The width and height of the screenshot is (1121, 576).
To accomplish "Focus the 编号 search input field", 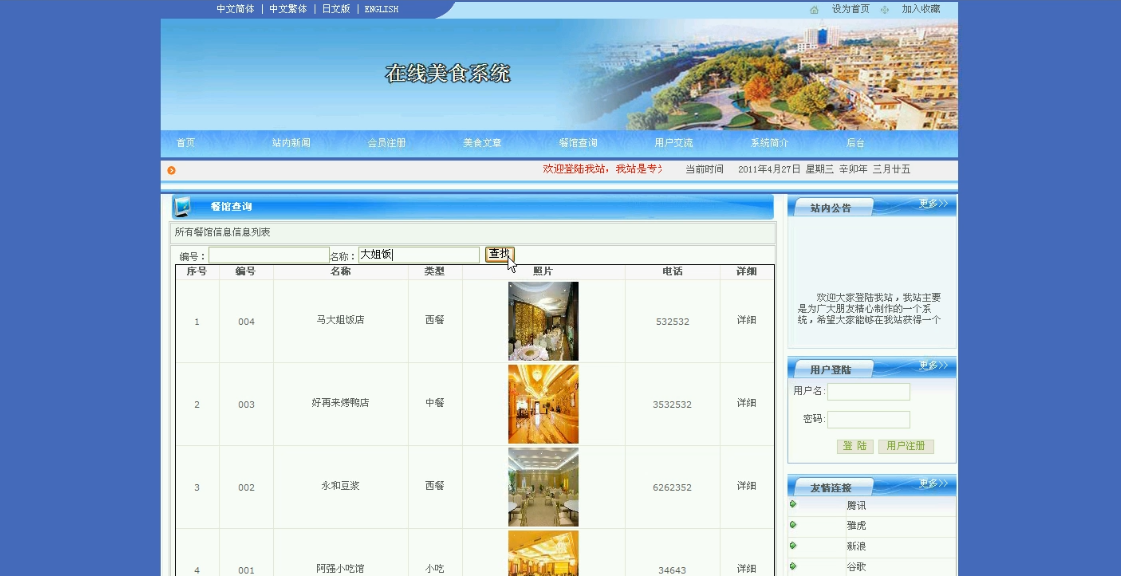I will pos(269,255).
